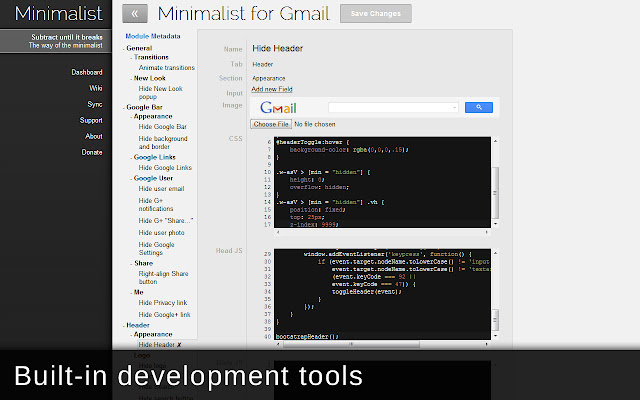Open the Support page

tap(91, 120)
